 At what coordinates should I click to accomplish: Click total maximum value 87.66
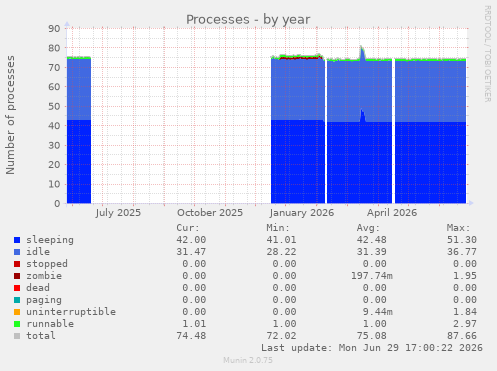[x=462, y=336]
